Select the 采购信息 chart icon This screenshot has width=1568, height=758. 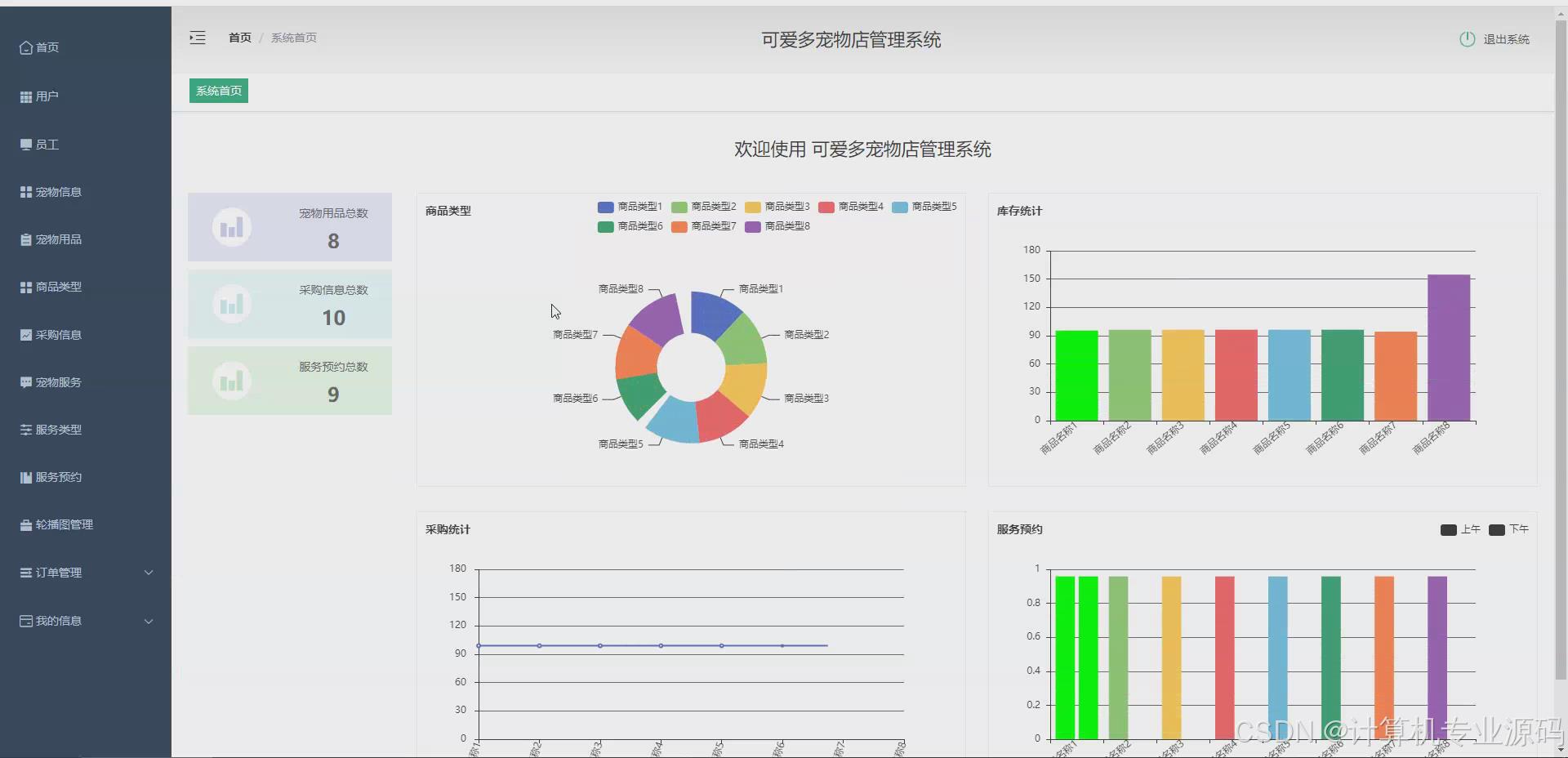pyautogui.click(x=25, y=334)
